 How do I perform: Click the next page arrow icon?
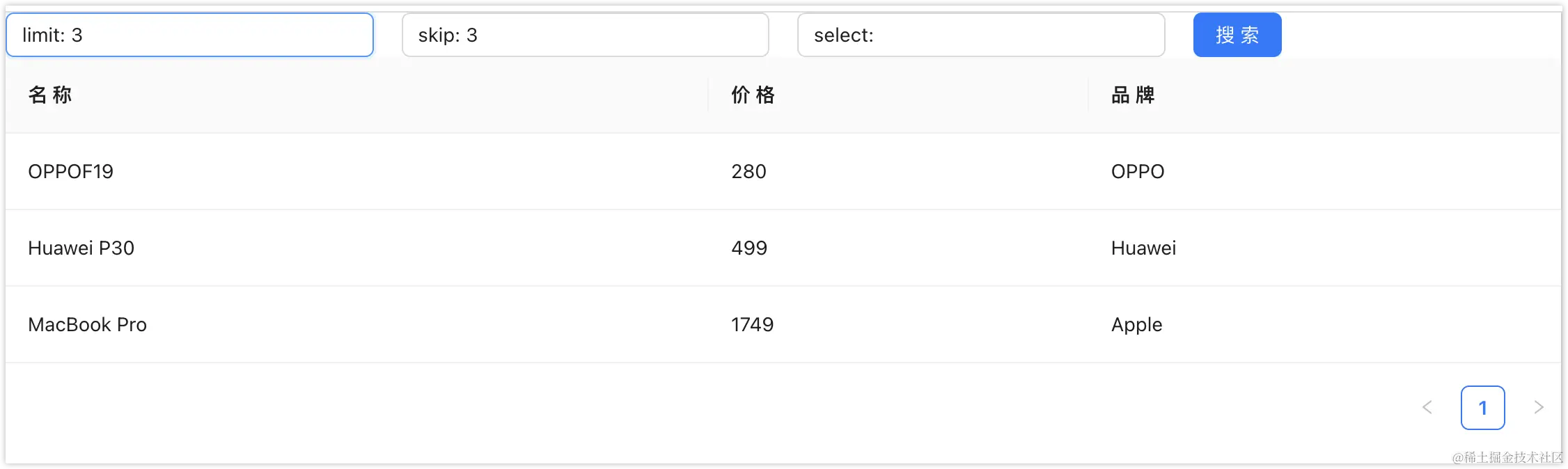[1539, 408]
